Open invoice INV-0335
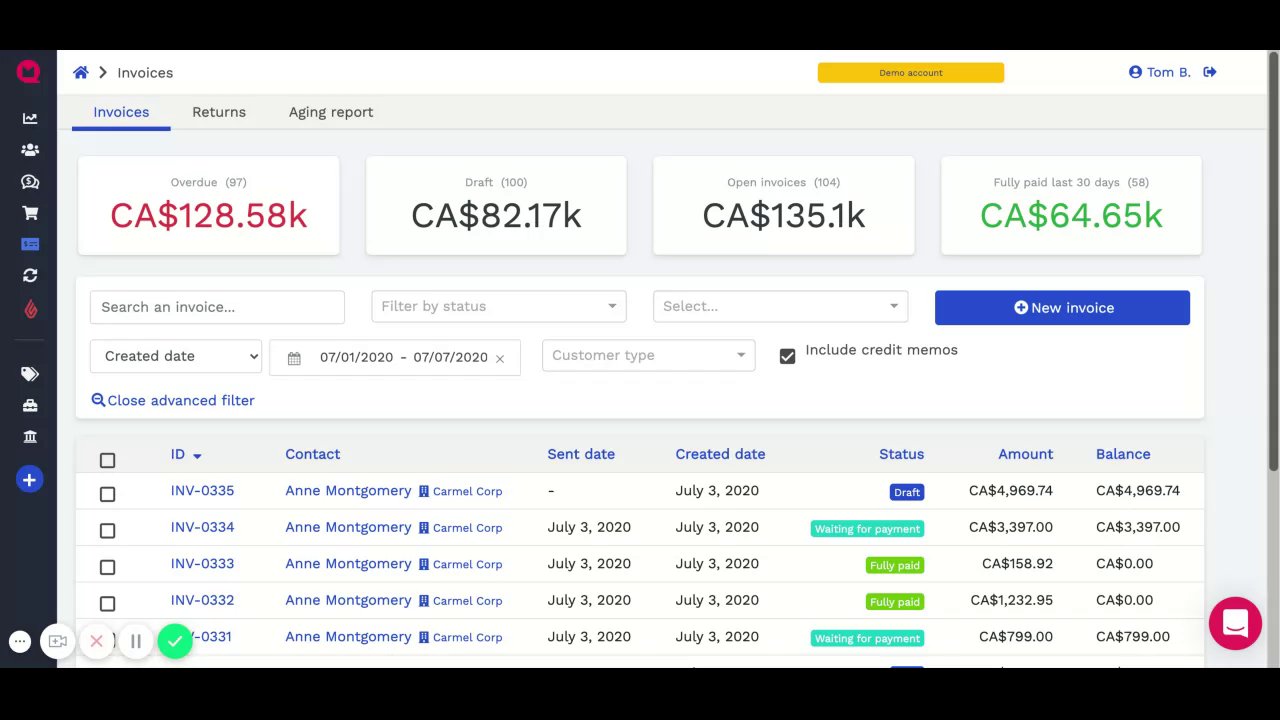 click(202, 491)
